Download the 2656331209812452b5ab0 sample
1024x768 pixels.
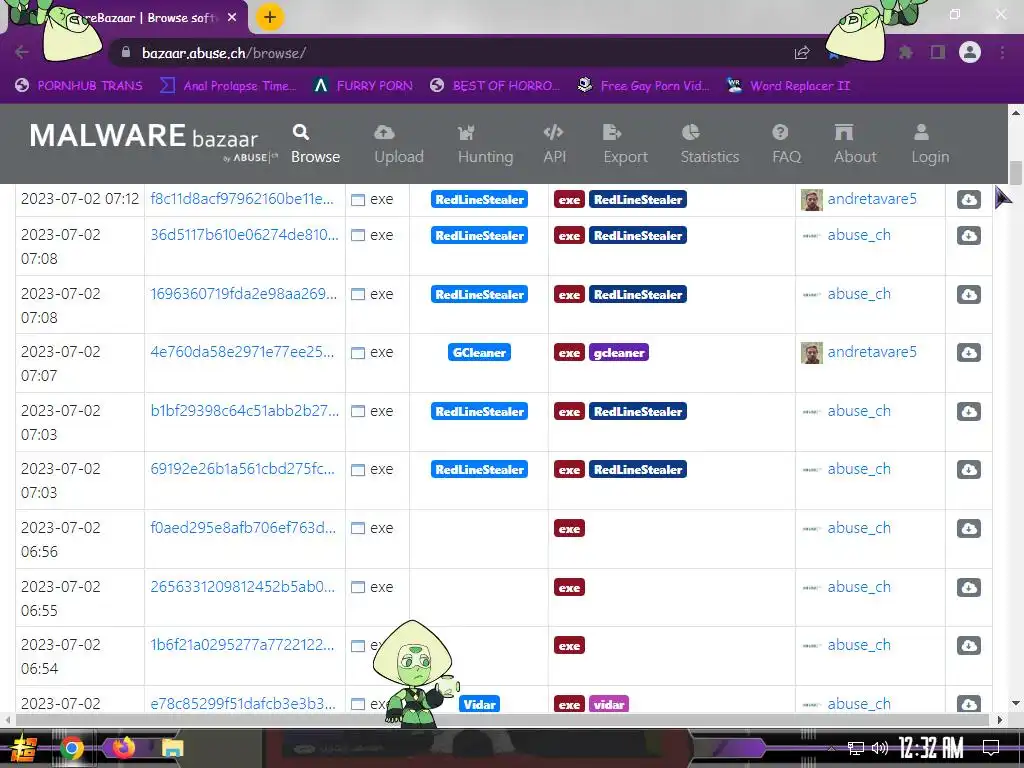pyautogui.click(x=968, y=586)
